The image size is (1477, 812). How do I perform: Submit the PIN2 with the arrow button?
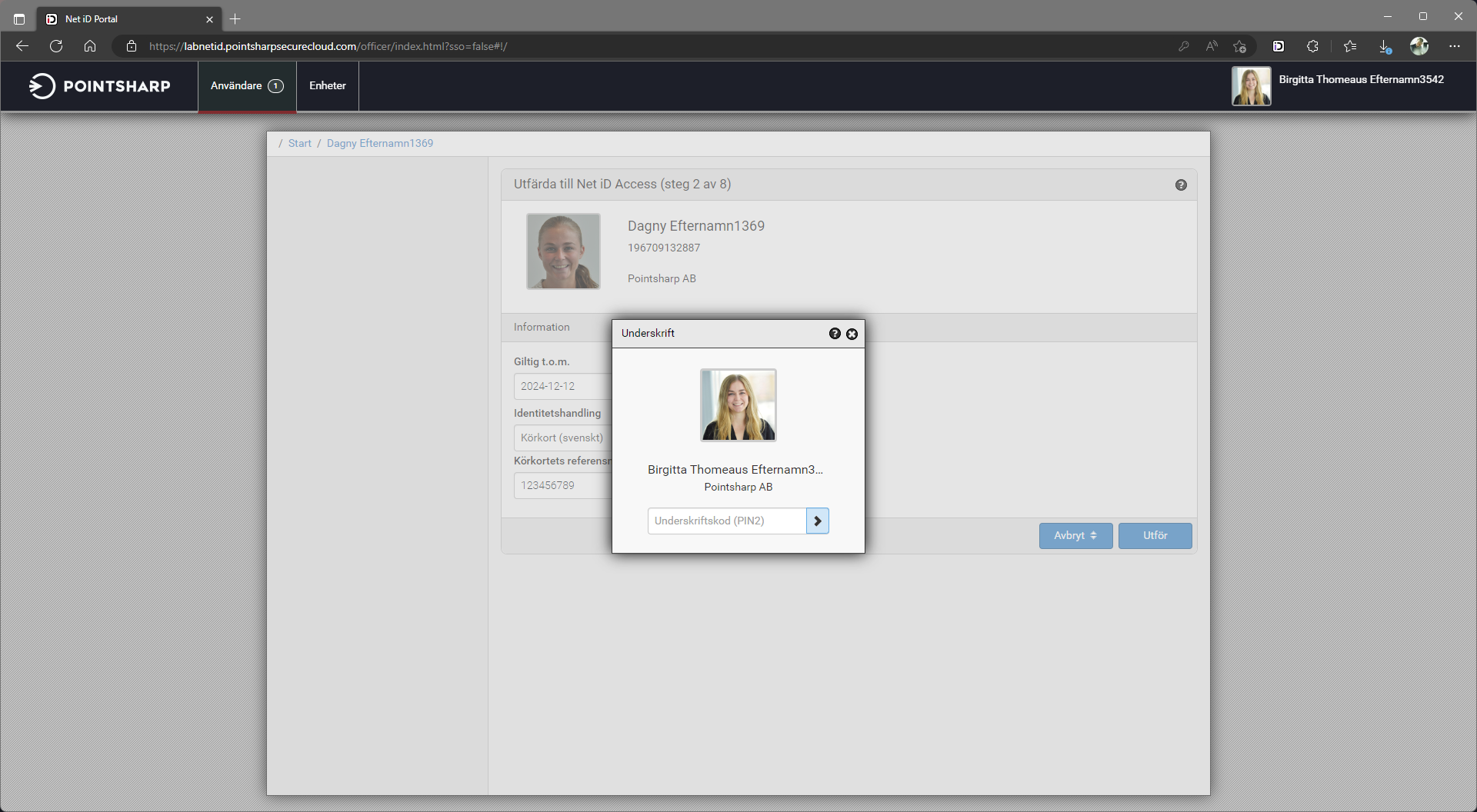pyautogui.click(x=818, y=521)
